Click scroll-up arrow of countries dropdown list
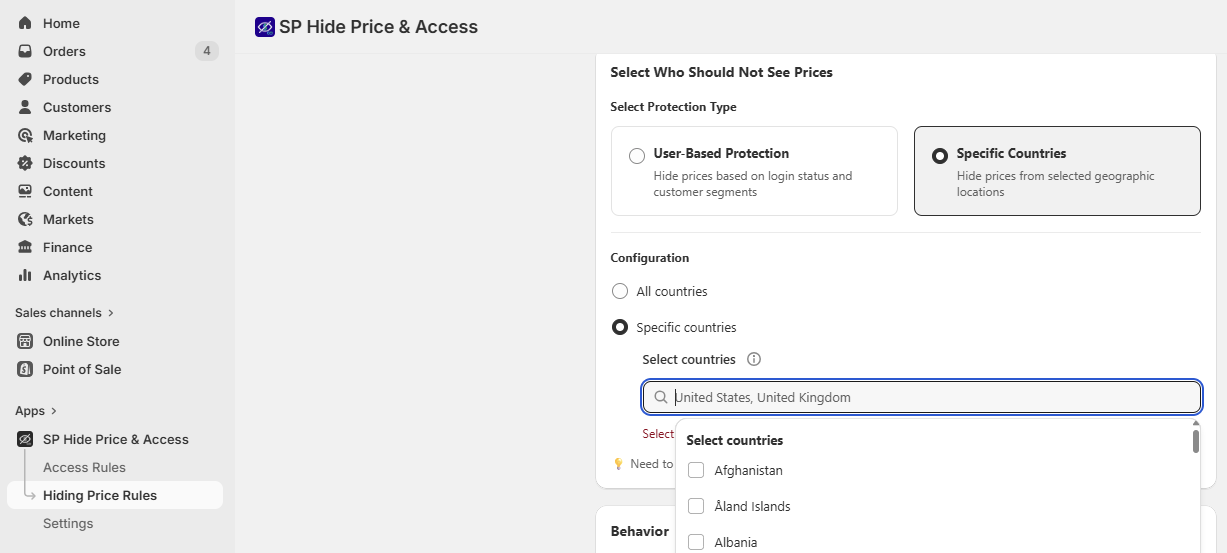Screen dimensions: 1227x553 tap(1195, 424)
